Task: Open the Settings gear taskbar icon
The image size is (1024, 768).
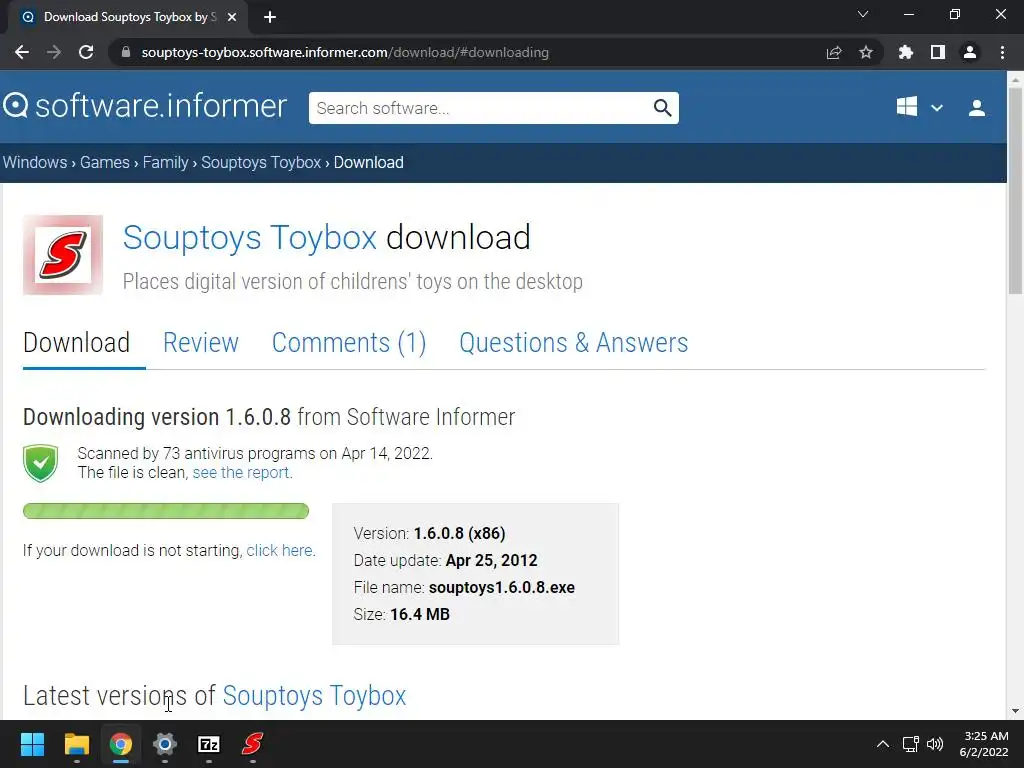Action: pos(165,744)
